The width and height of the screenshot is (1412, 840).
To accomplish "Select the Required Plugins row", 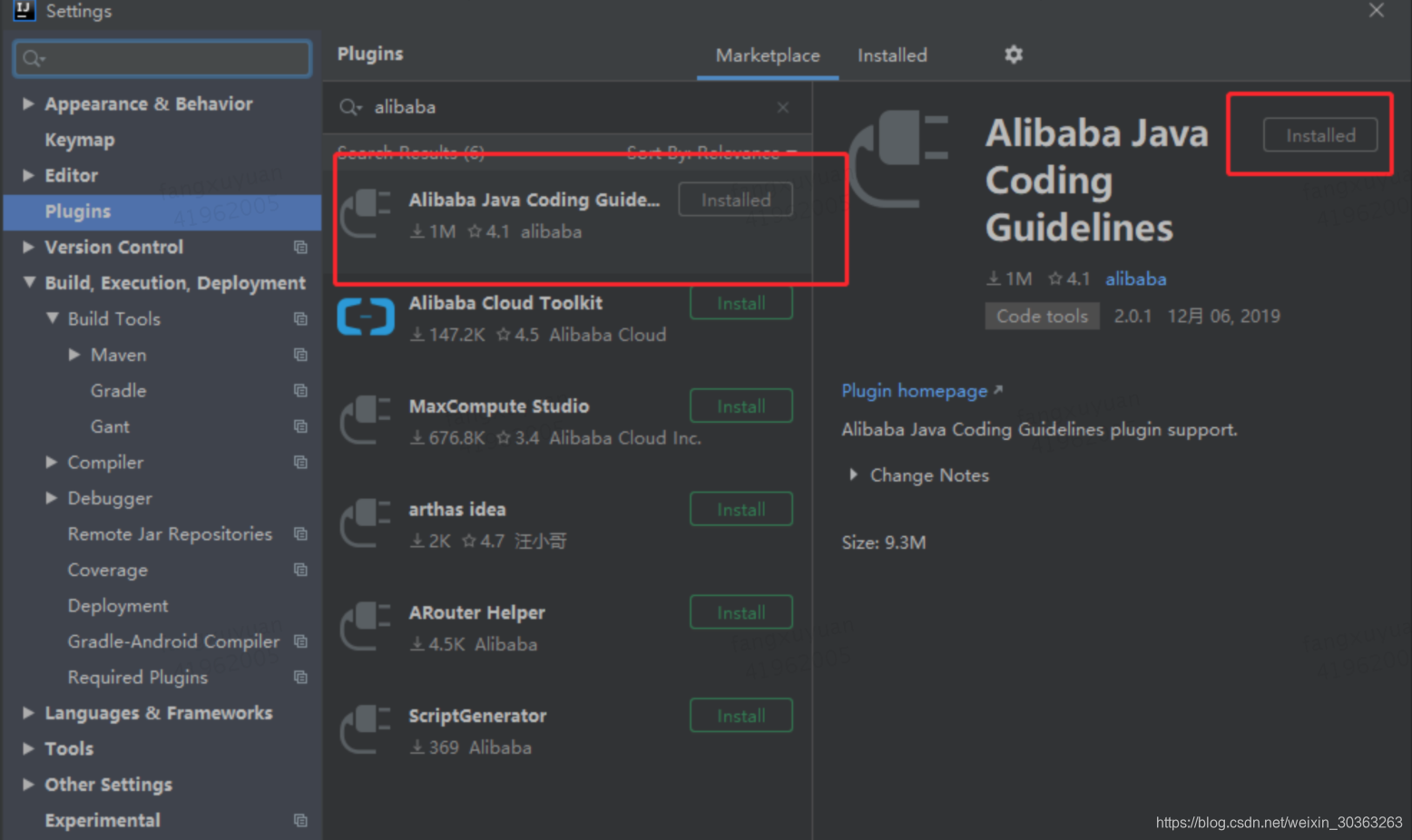I will pyautogui.click(x=163, y=677).
